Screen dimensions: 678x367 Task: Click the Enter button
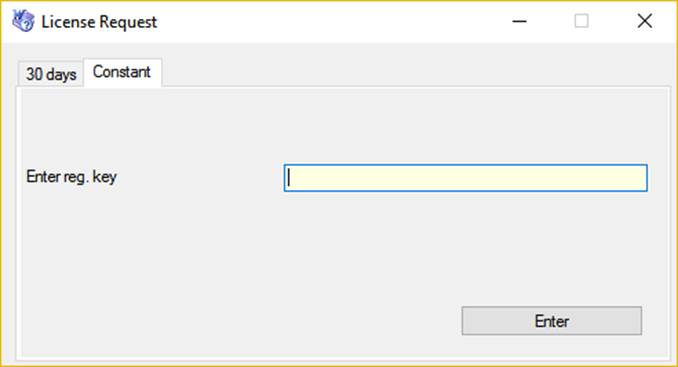(551, 321)
